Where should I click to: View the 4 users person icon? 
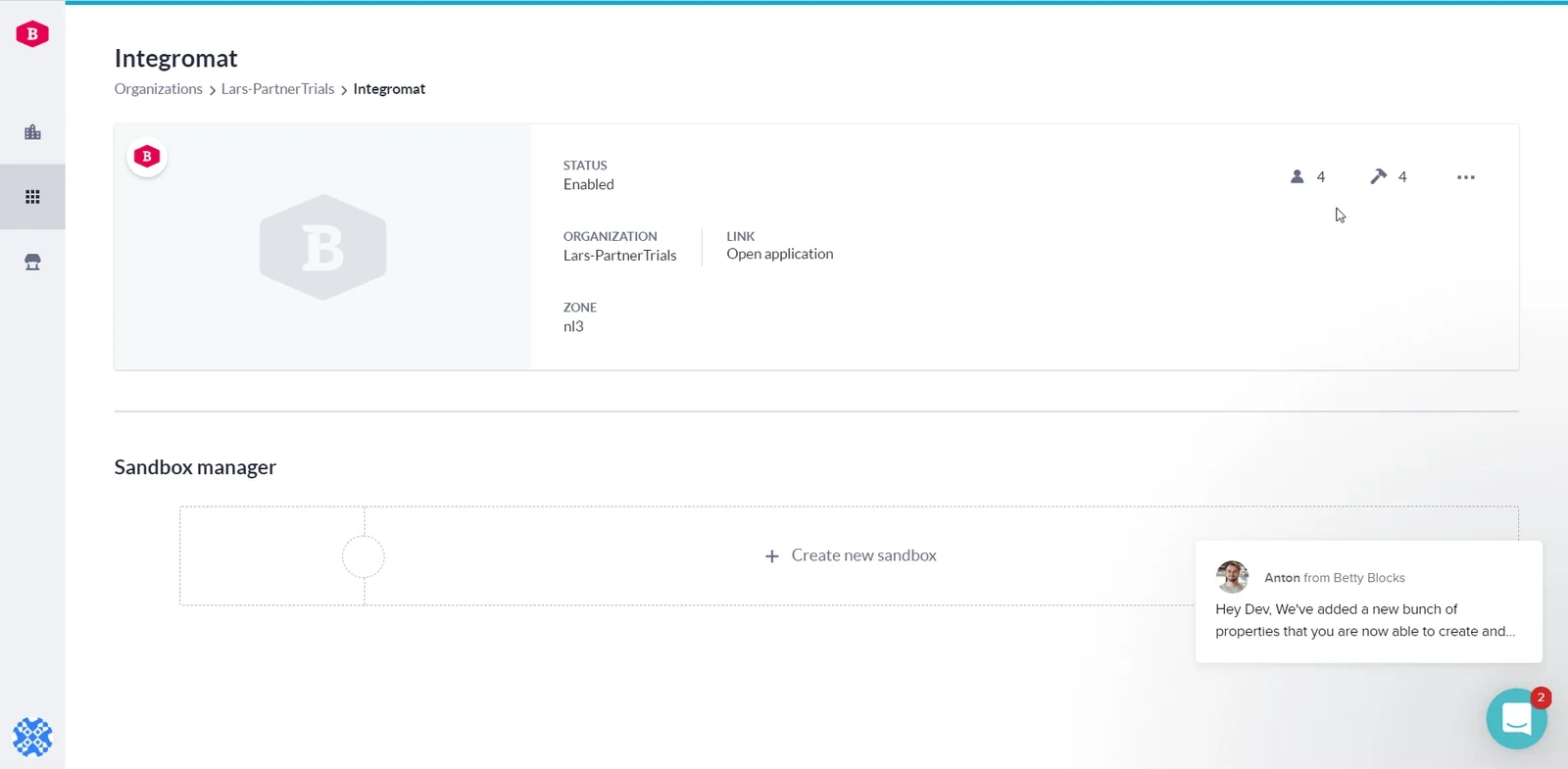pyautogui.click(x=1297, y=176)
